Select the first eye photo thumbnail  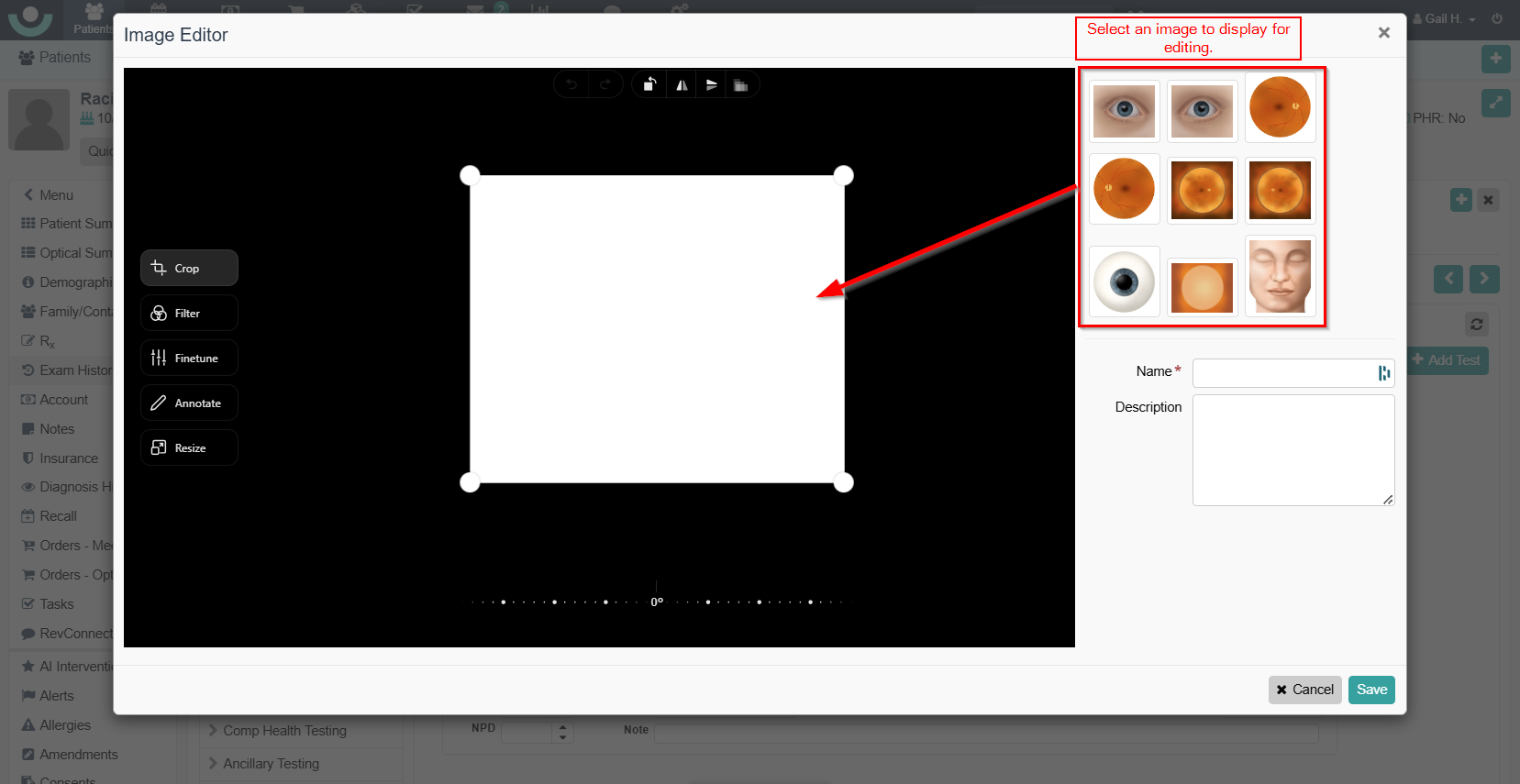(1124, 111)
